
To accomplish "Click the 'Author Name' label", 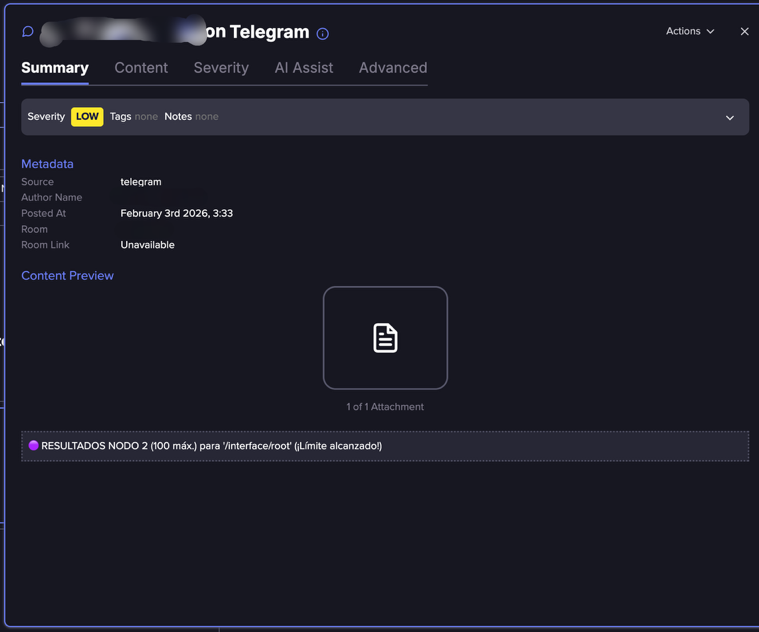I will (x=51, y=197).
